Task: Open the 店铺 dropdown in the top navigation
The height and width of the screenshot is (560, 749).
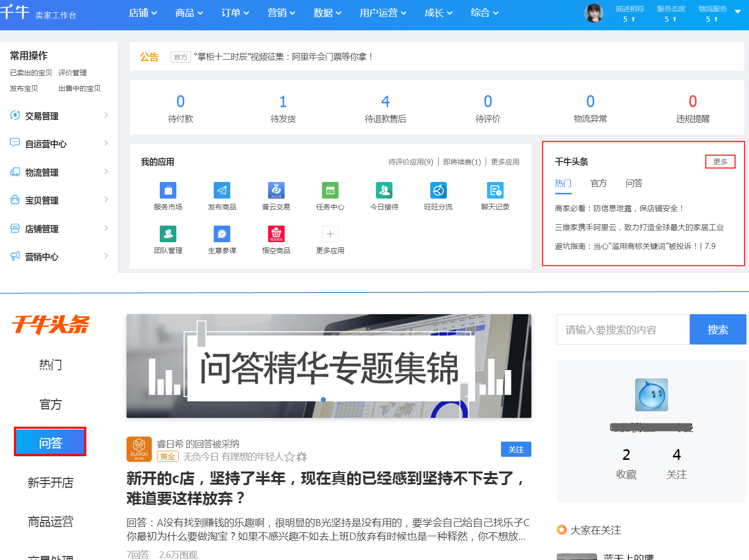Action: [143, 13]
